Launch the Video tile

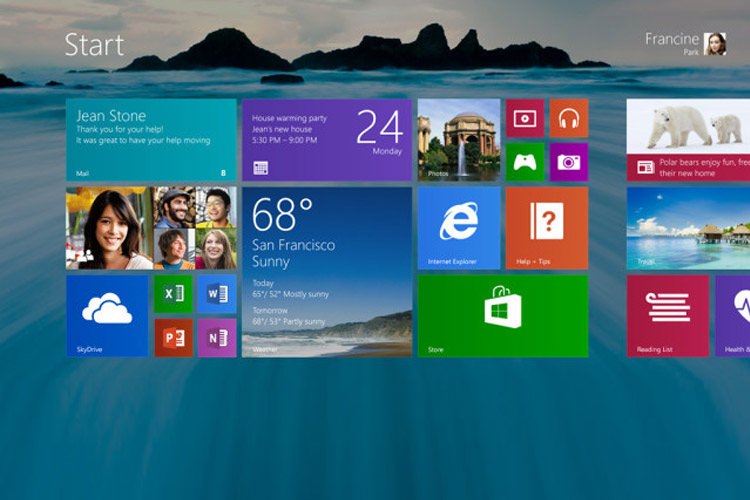525,118
